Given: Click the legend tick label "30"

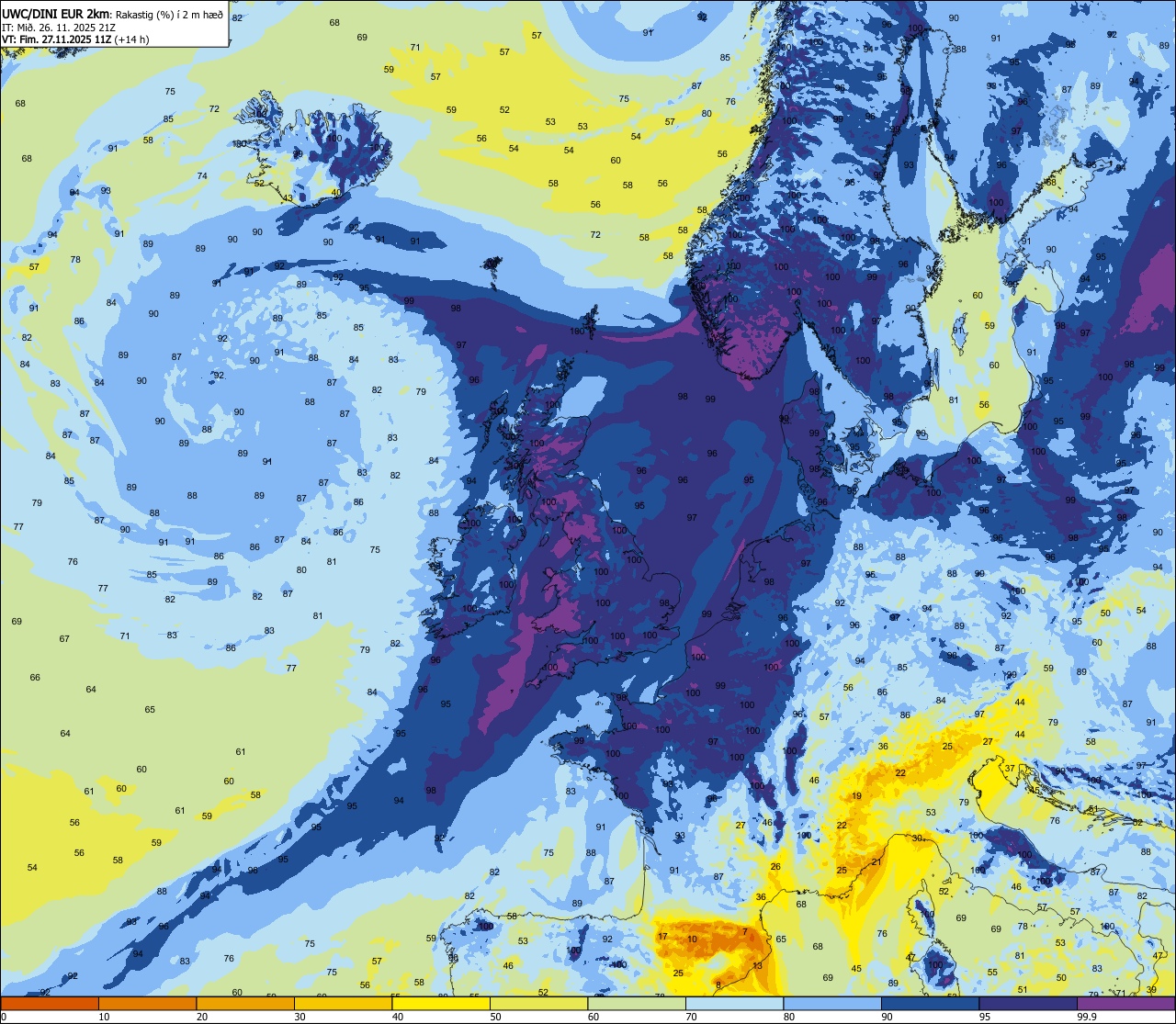Looking at the screenshot, I should coord(300,1017).
